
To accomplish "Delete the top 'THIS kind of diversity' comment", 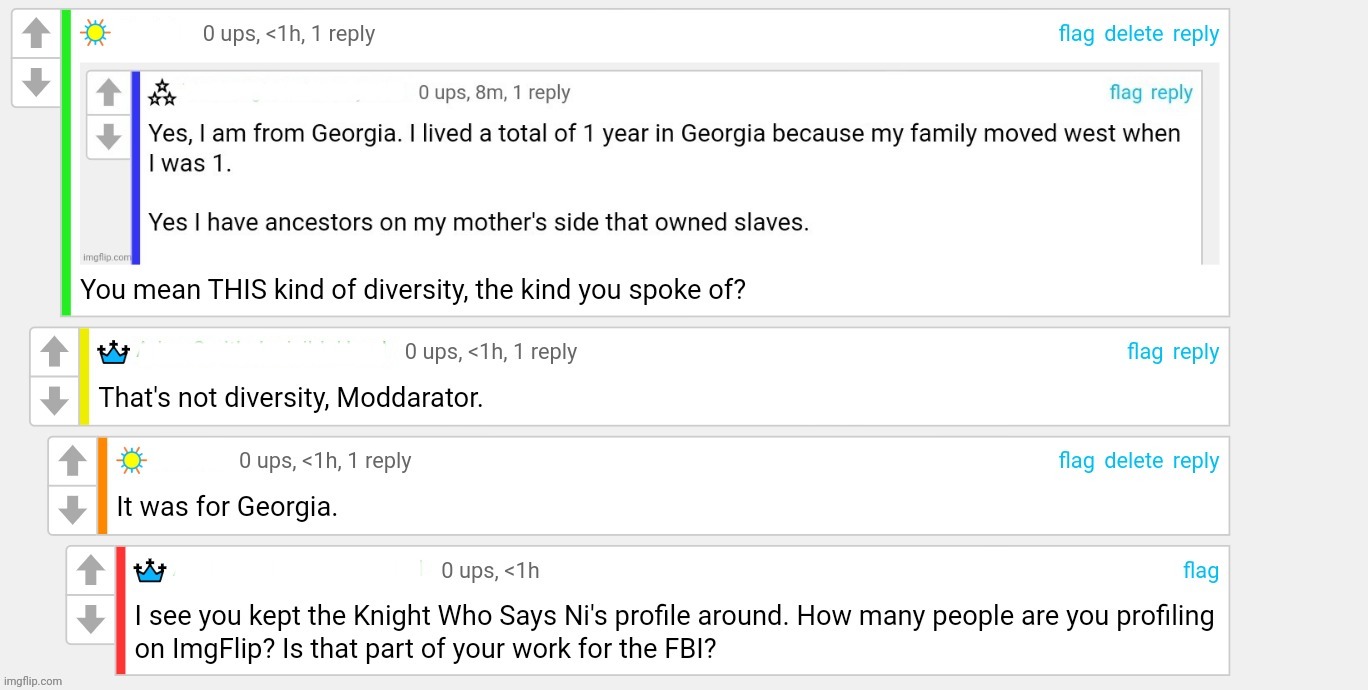I will (x=1133, y=34).
